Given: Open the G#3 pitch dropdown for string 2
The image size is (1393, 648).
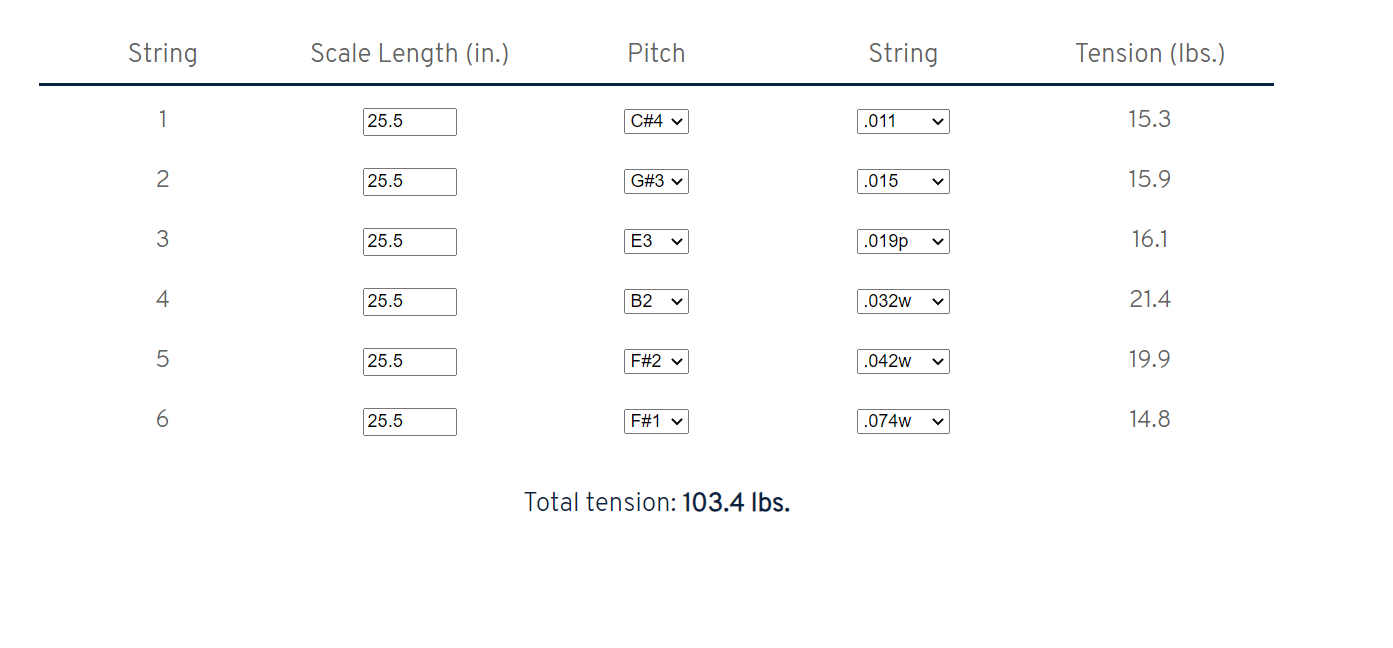Looking at the screenshot, I should click(x=656, y=181).
